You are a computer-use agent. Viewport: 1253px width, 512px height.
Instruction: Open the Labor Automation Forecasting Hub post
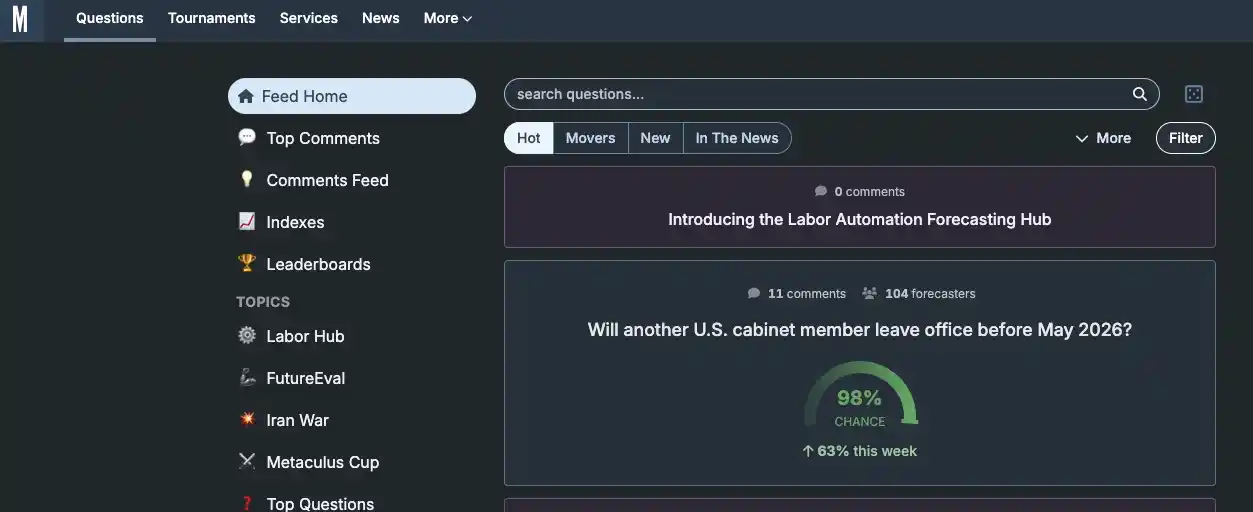(859, 219)
